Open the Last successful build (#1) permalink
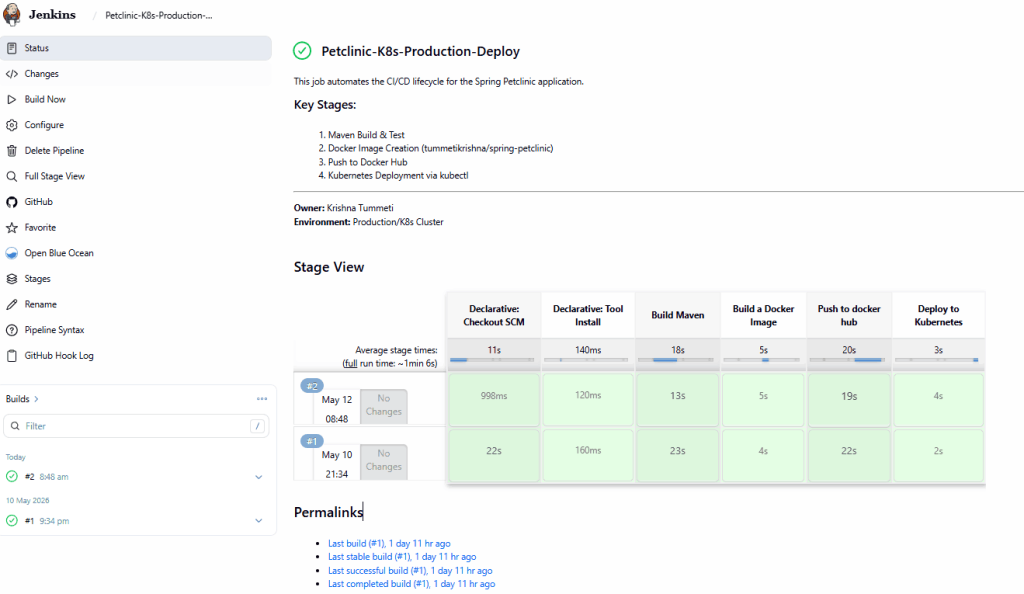This screenshot has width=1024, height=594. pos(410,571)
